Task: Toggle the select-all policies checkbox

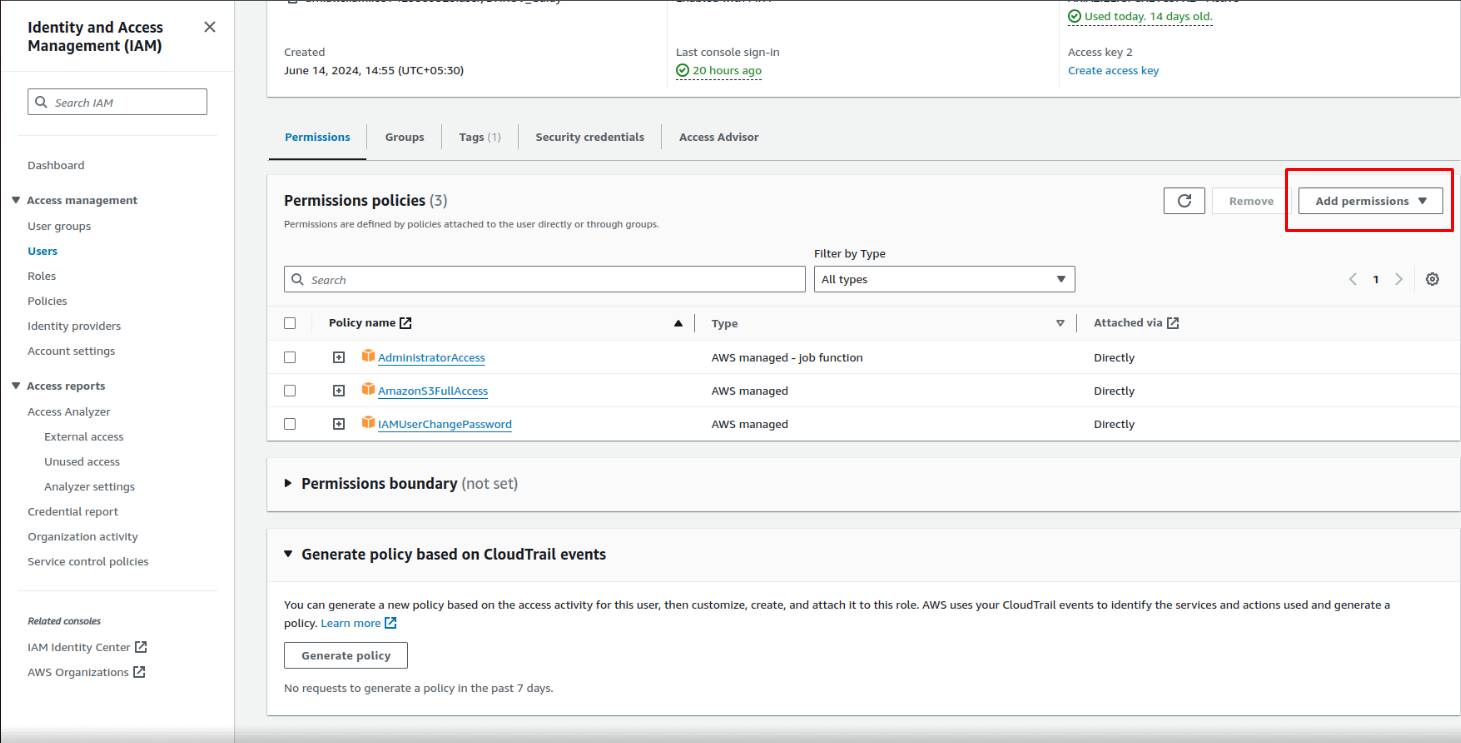Action: point(290,323)
